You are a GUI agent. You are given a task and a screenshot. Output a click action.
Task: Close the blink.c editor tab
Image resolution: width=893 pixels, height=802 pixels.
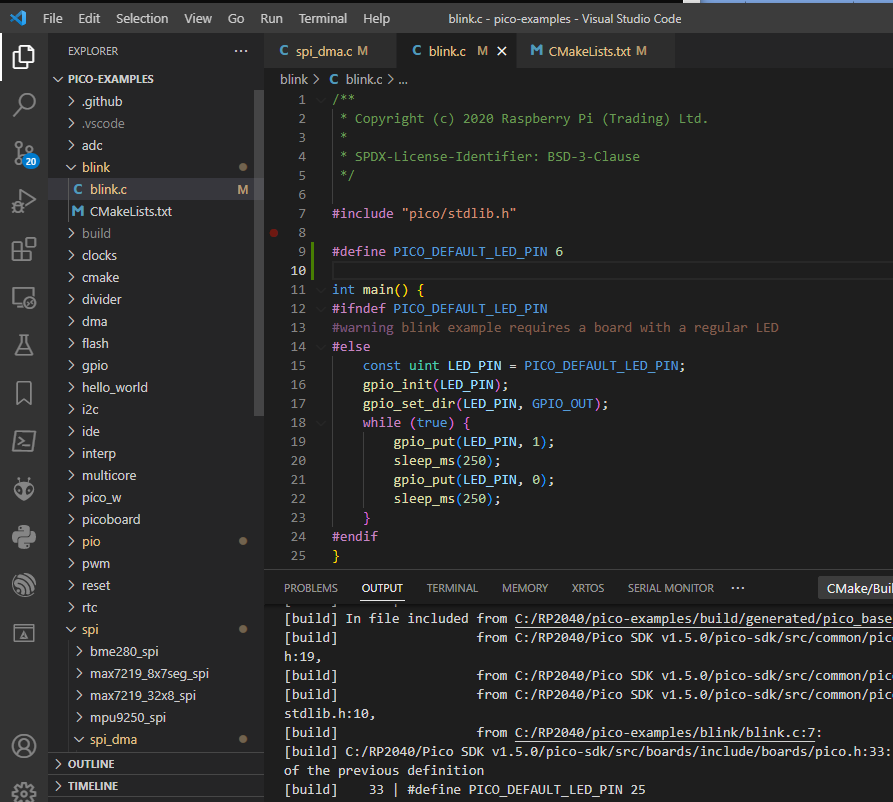[502, 51]
